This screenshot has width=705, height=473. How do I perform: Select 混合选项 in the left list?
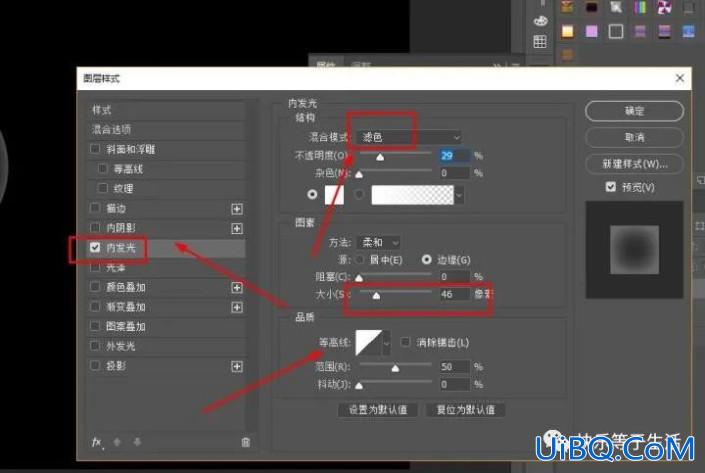coord(166,129)
